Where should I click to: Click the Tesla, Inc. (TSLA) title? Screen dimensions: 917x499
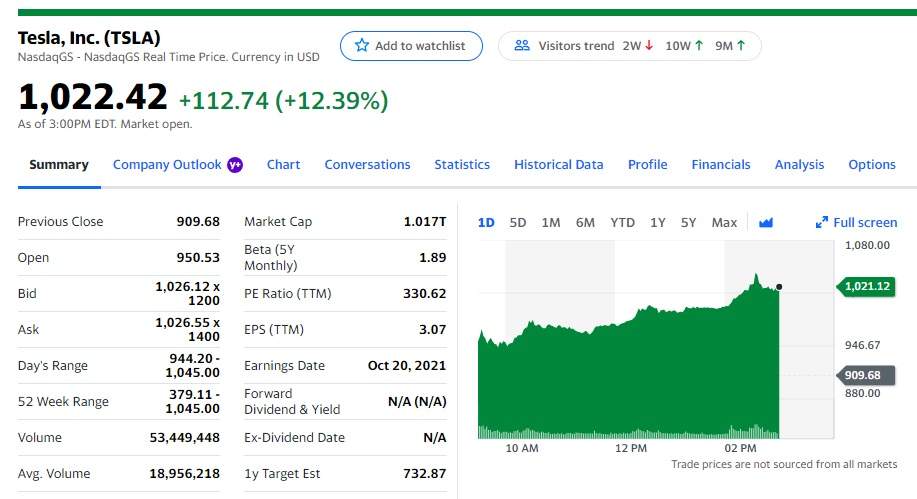point(89,37)
